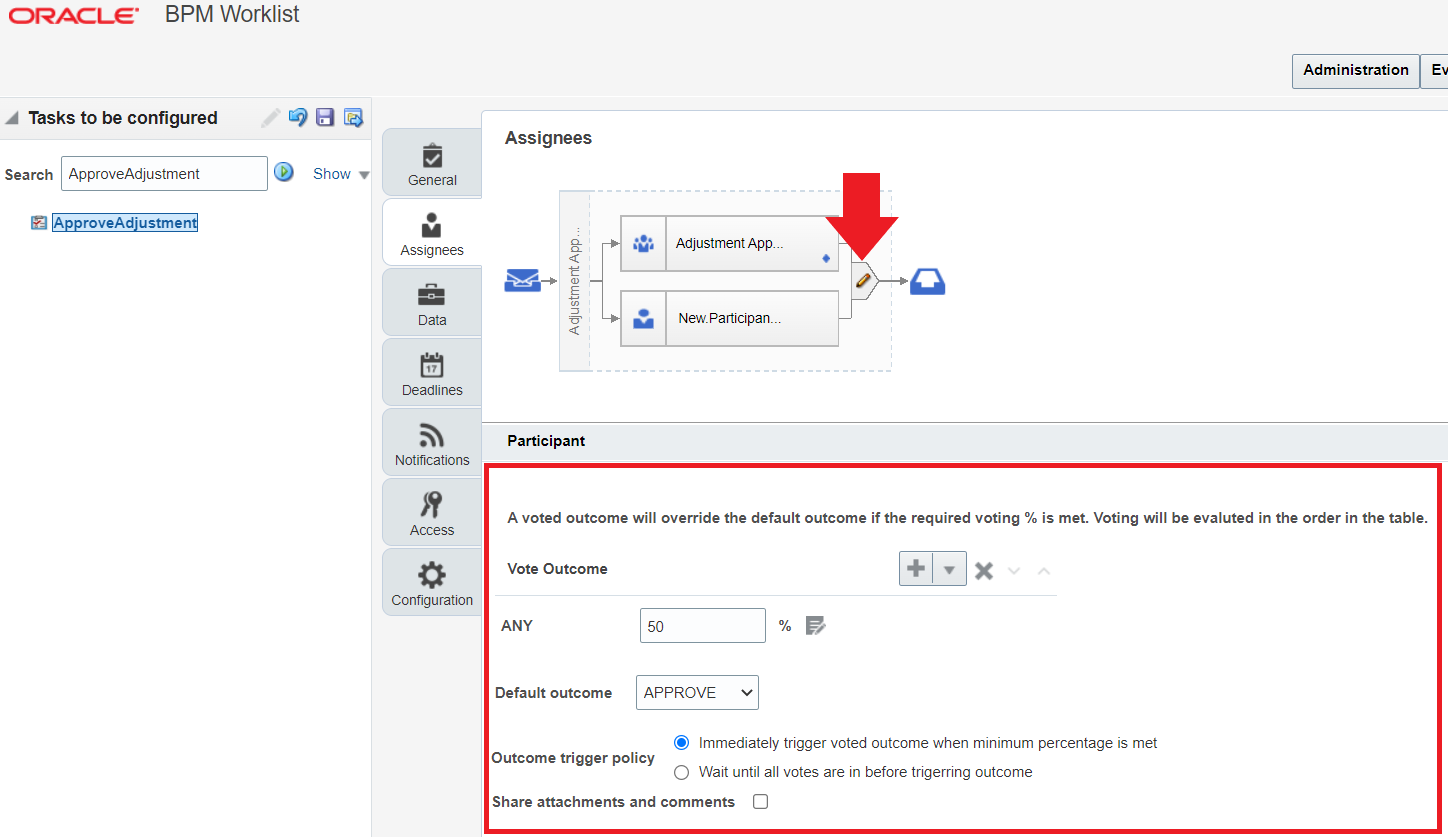
Task: Click the edit pencil icon in Tasks header
Action: [x=270, y=118]
